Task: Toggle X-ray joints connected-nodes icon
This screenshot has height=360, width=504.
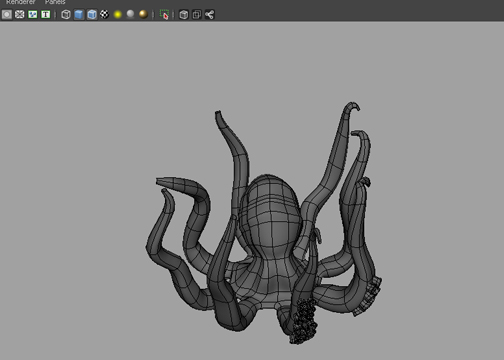Action: click(209, 14)
